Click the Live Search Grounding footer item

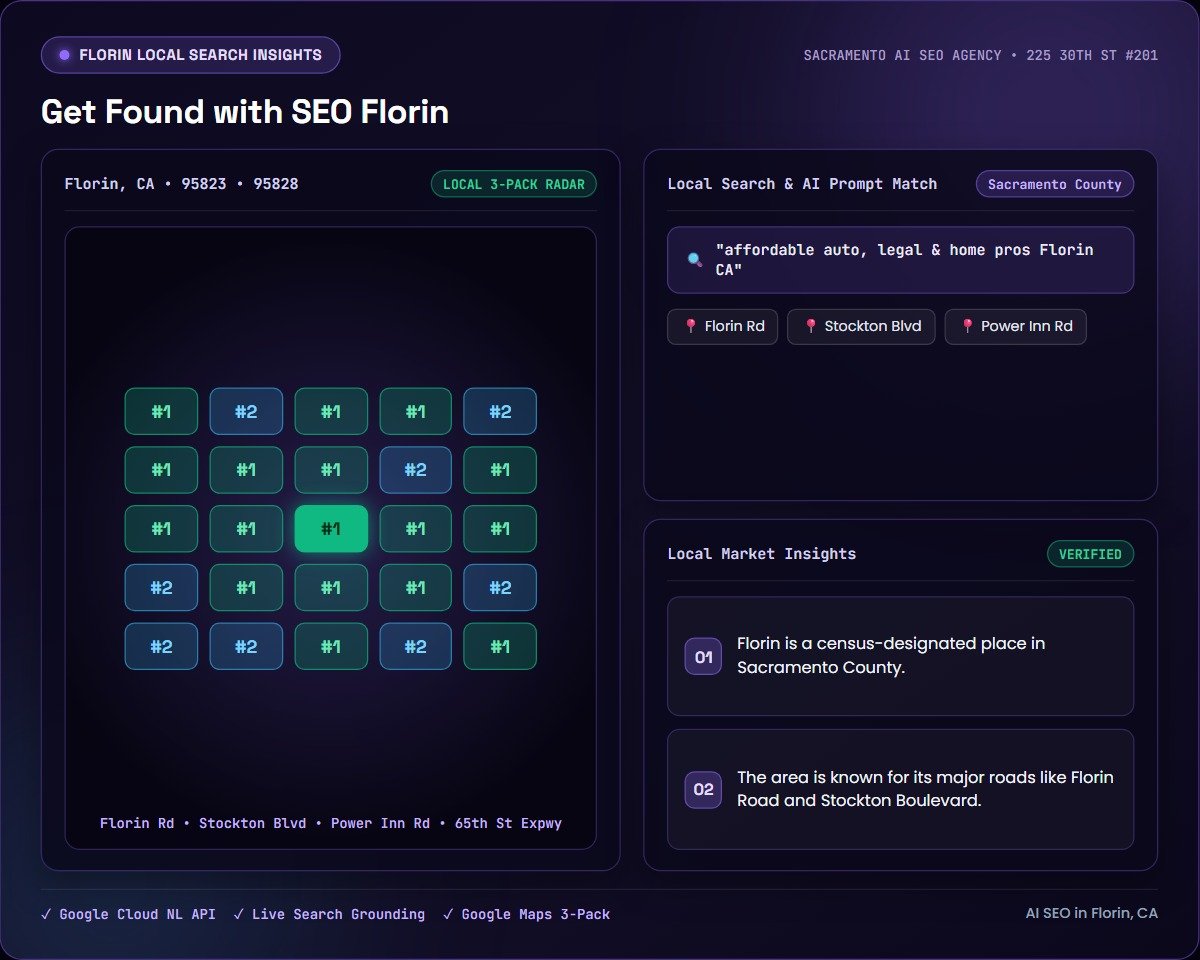click(x=329, y=914)
